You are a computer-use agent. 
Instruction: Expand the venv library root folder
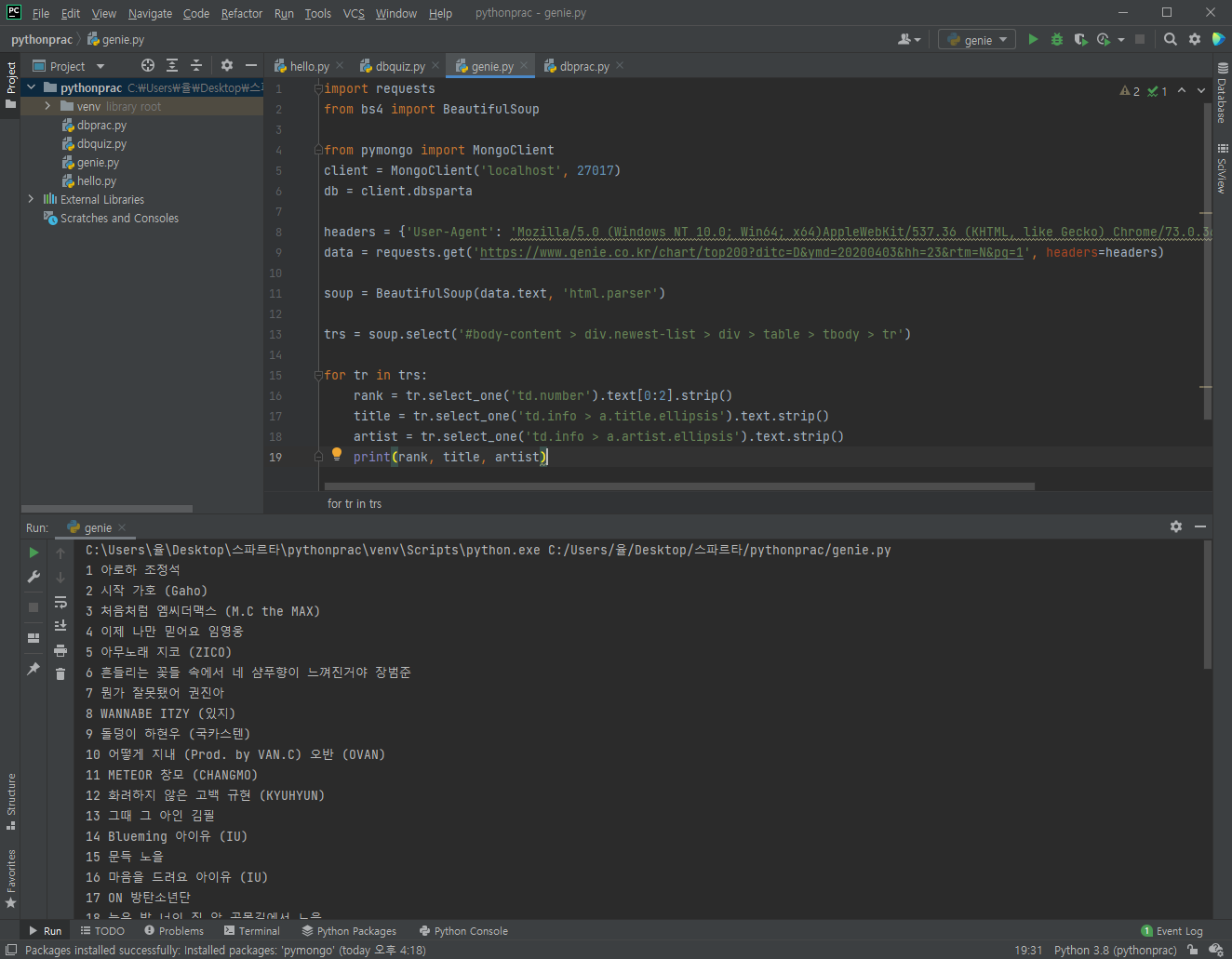coord(47,106)
